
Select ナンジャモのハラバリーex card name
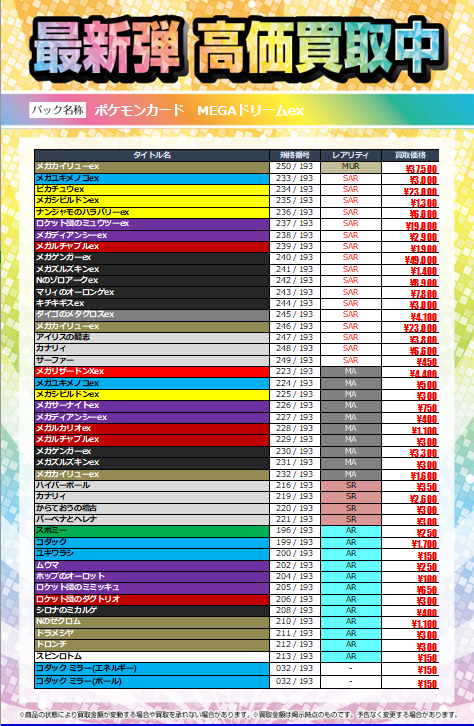point(82,212)
